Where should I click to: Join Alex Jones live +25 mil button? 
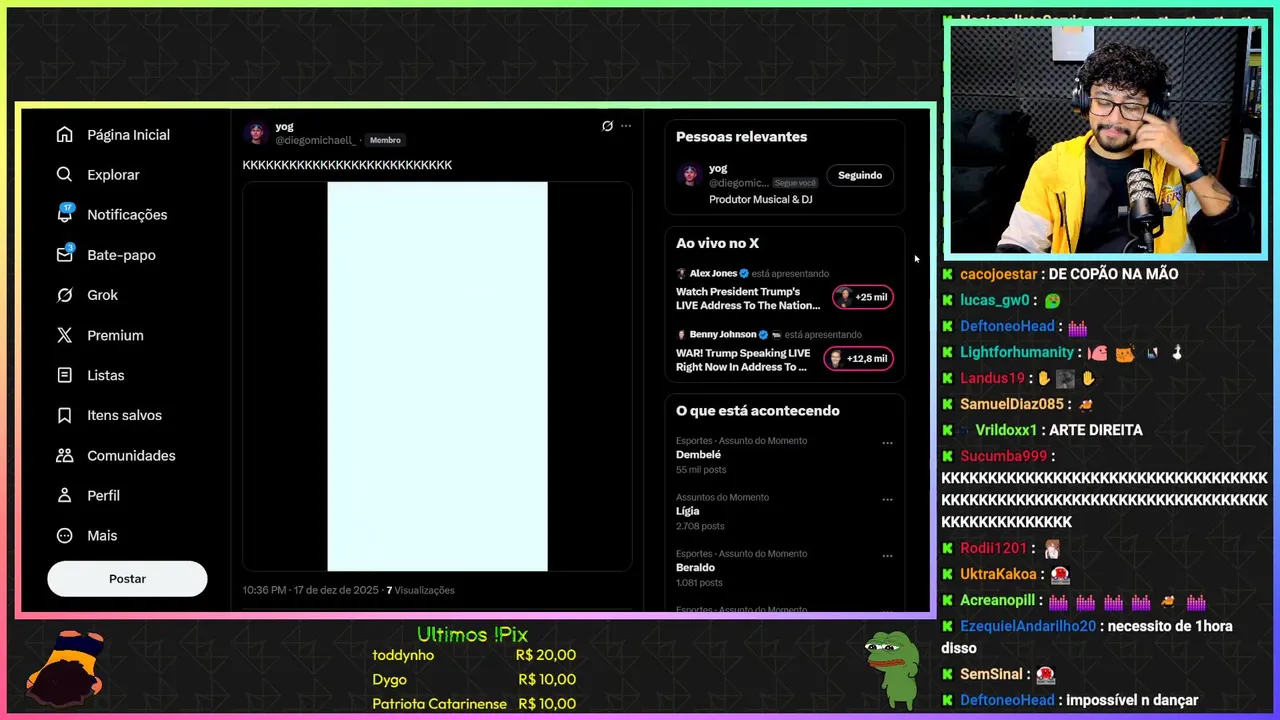click(863, 297)
